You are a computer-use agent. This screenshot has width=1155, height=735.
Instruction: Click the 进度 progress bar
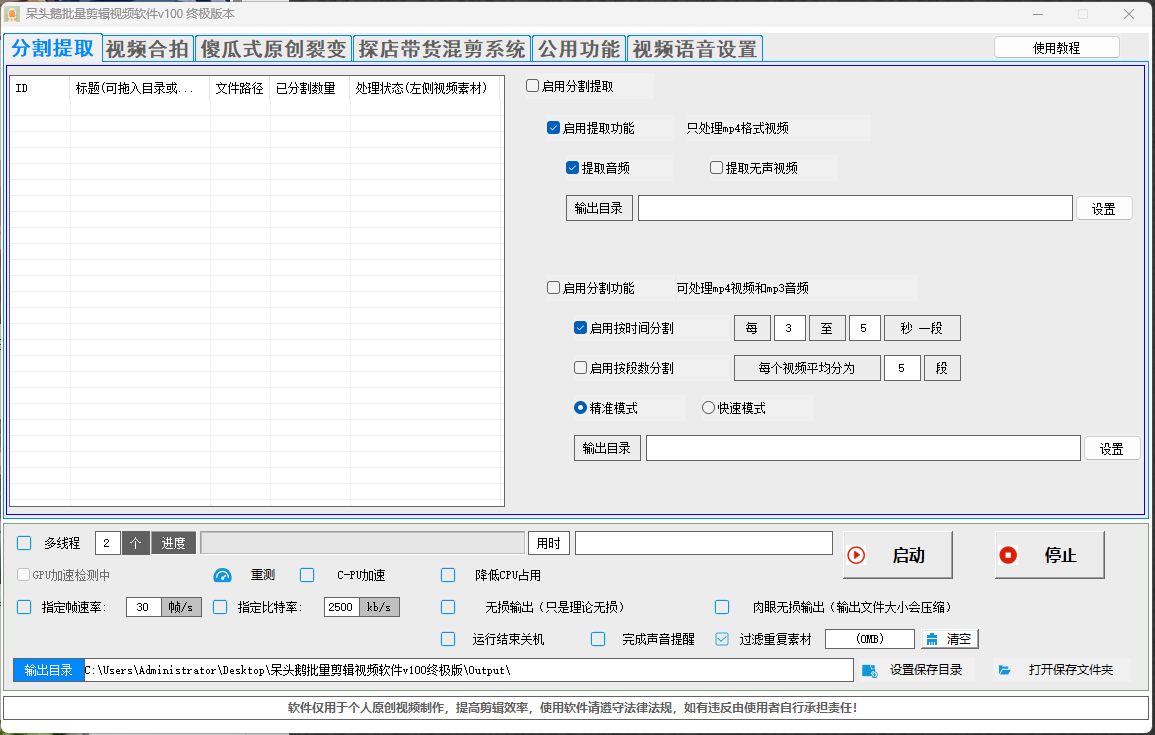(362, 543)
